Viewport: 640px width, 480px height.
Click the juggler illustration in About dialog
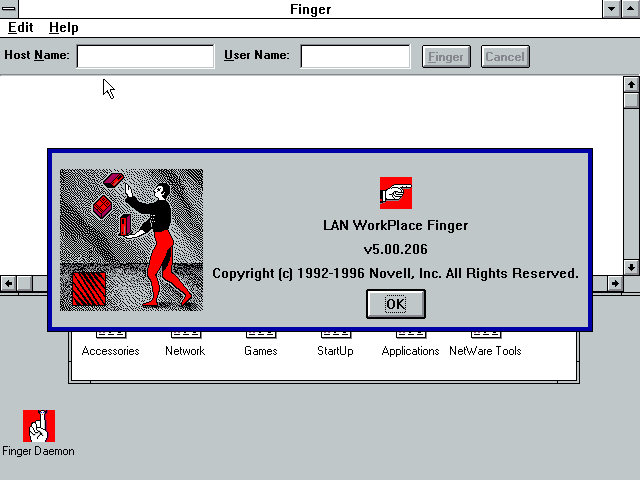(131, 240)
